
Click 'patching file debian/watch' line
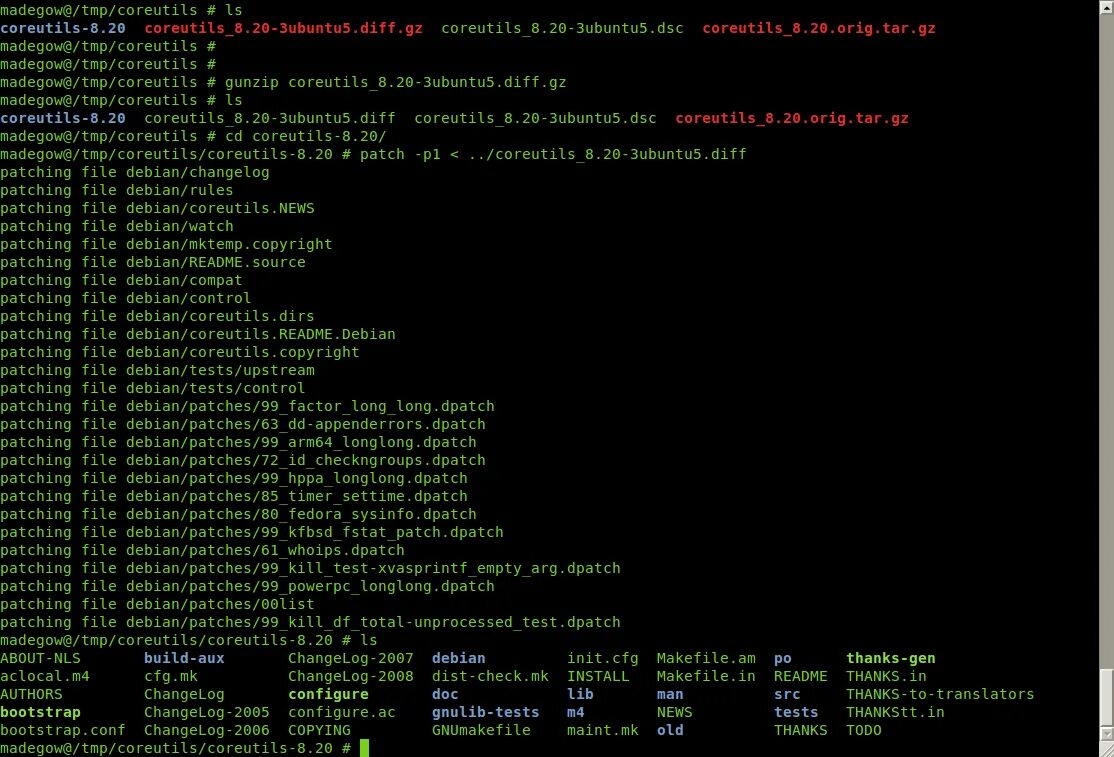[117, 227]
